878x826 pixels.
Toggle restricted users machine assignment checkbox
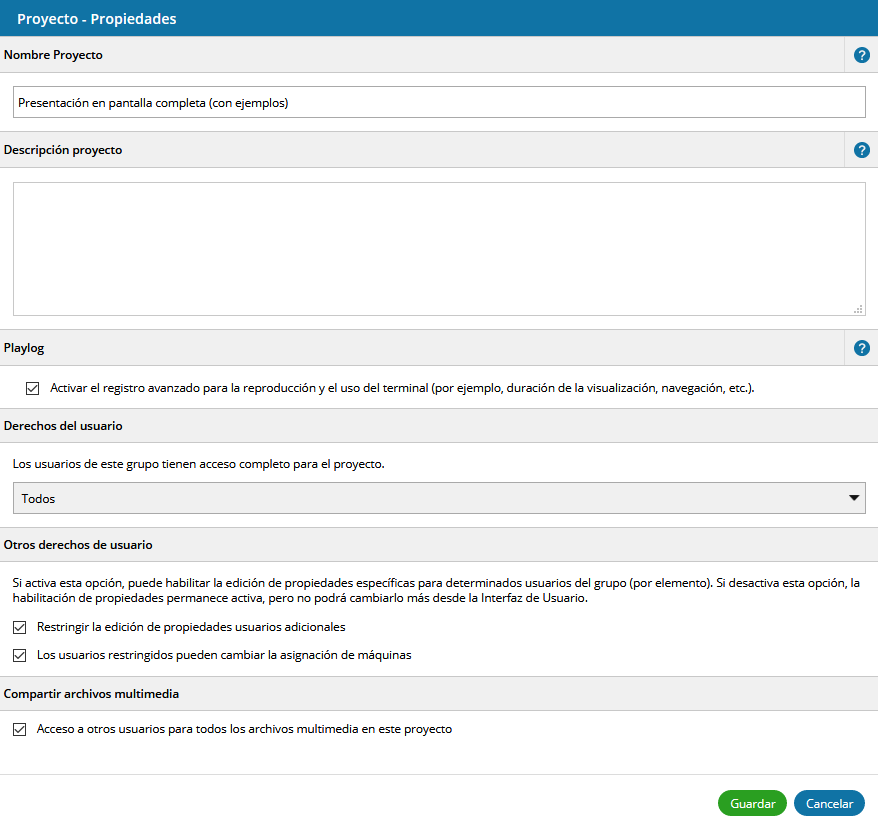(x=19, y=655)
